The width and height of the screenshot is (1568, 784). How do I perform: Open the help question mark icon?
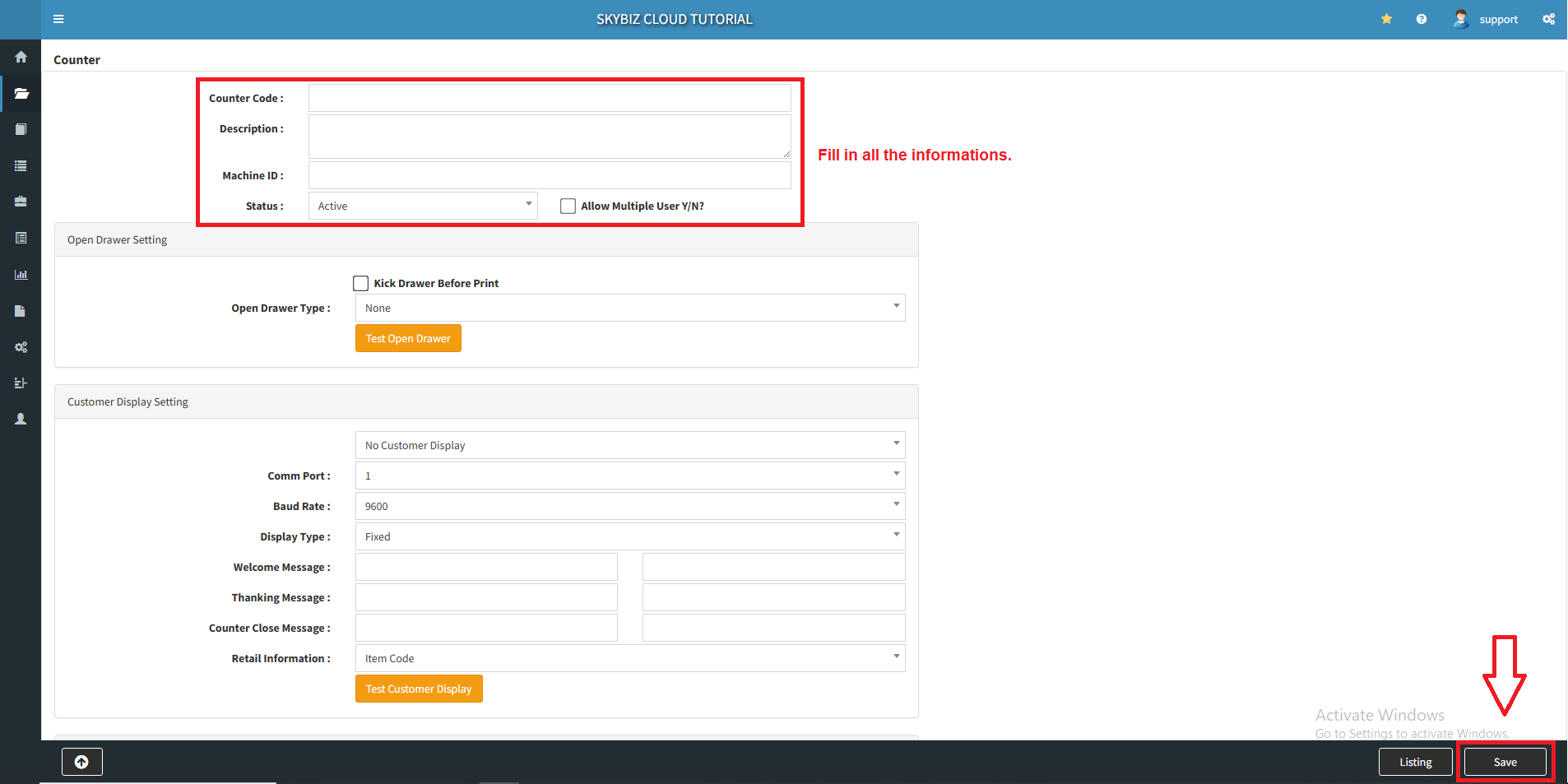[1421, 19]
